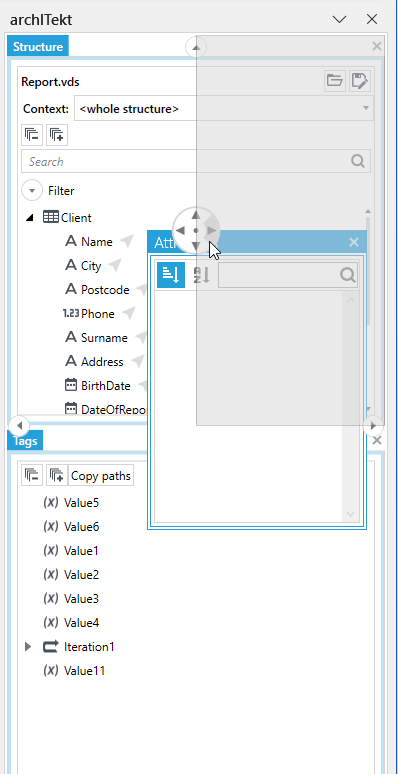Close the floating attributes panel

pos(354,242)
